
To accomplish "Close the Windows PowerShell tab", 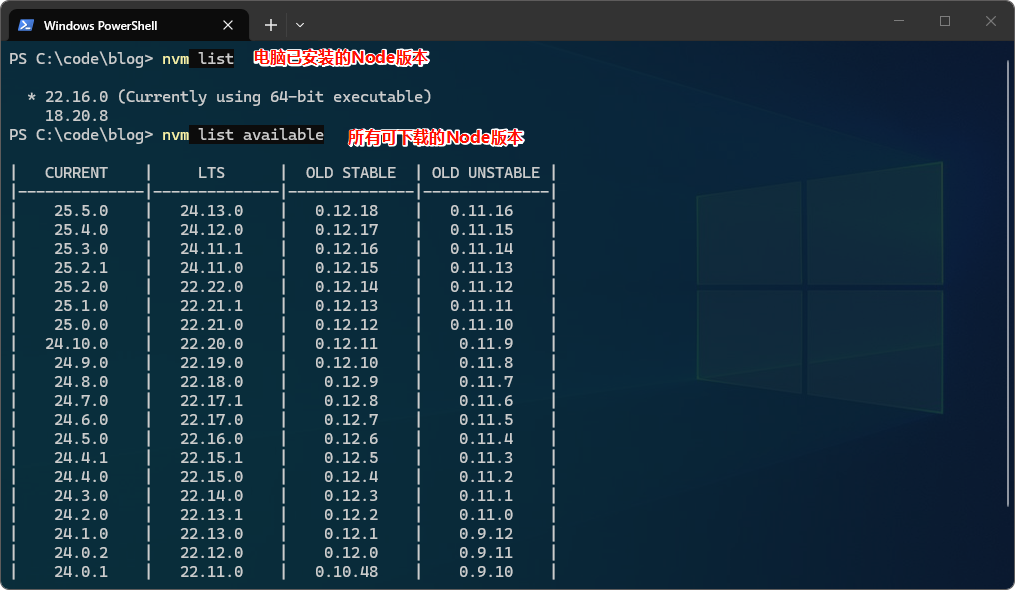I will pyautogui.click(x=229, y=25).
